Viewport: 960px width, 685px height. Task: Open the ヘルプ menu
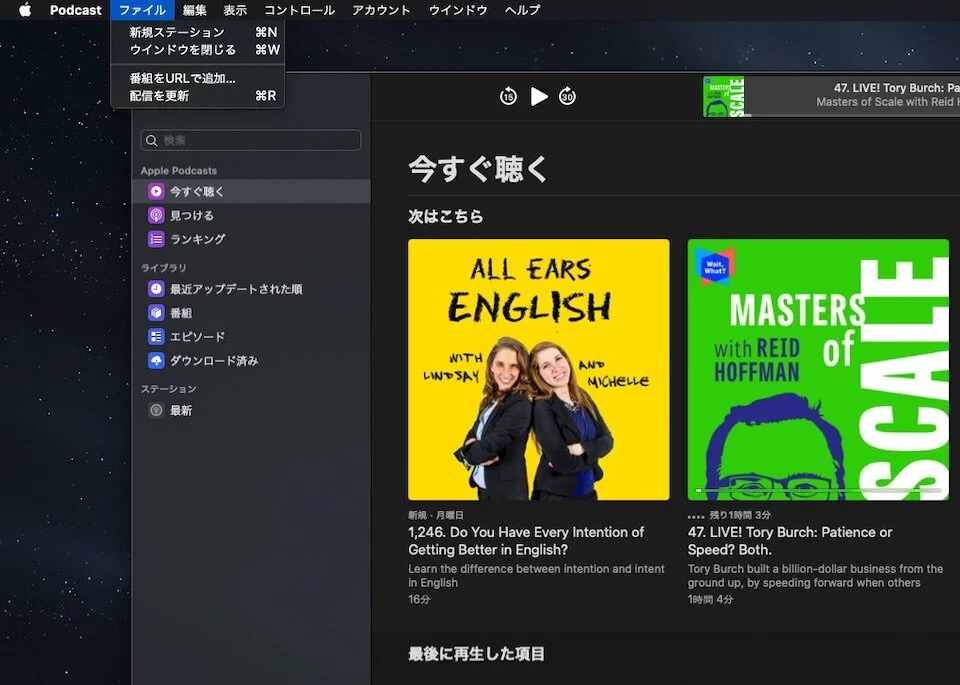click(x=522, y=10)
